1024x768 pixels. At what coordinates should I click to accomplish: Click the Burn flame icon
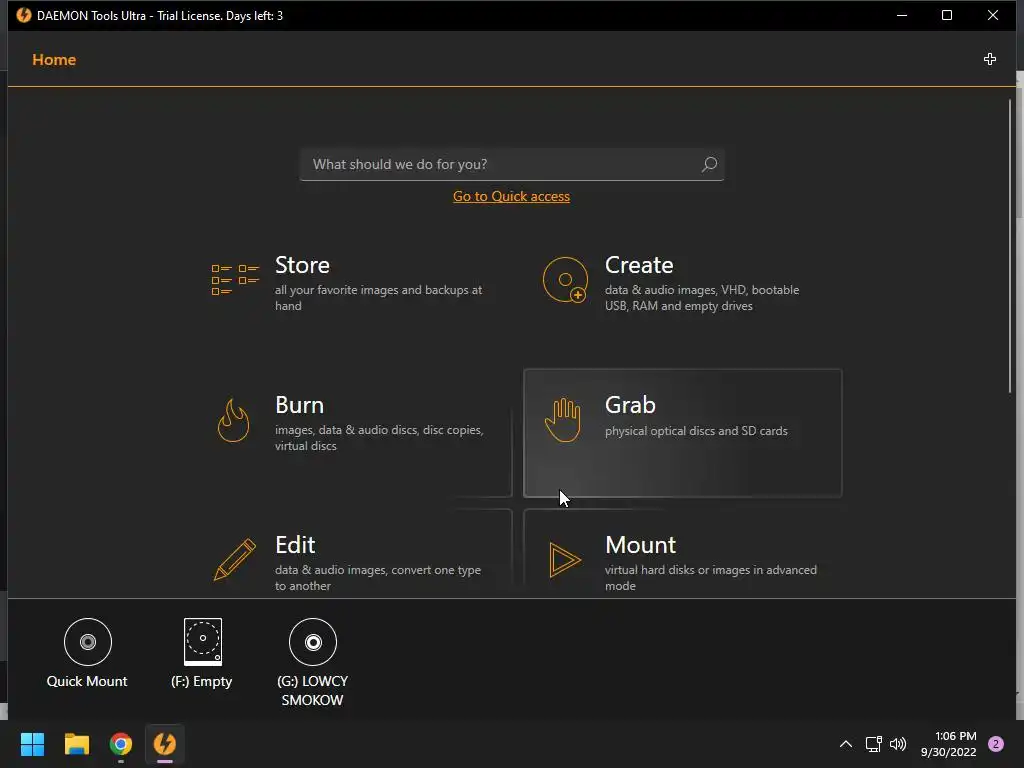pos(233,420)
